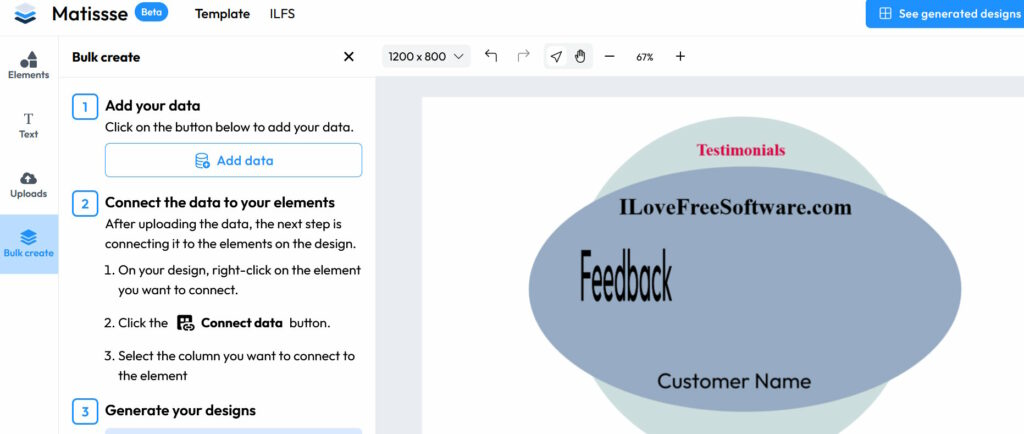Select the Feedback text element
Viewport: 1024px width, 434px height.
626,275
